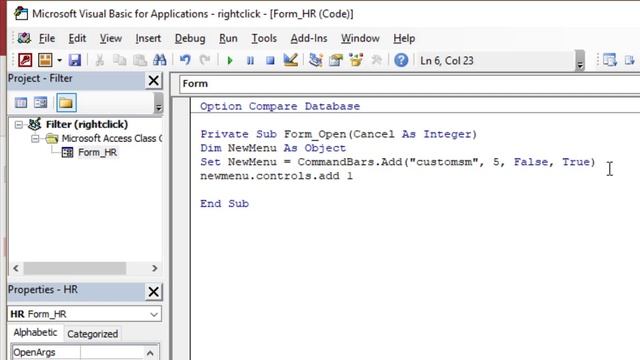Select Form_HR in the project tree

97,153
